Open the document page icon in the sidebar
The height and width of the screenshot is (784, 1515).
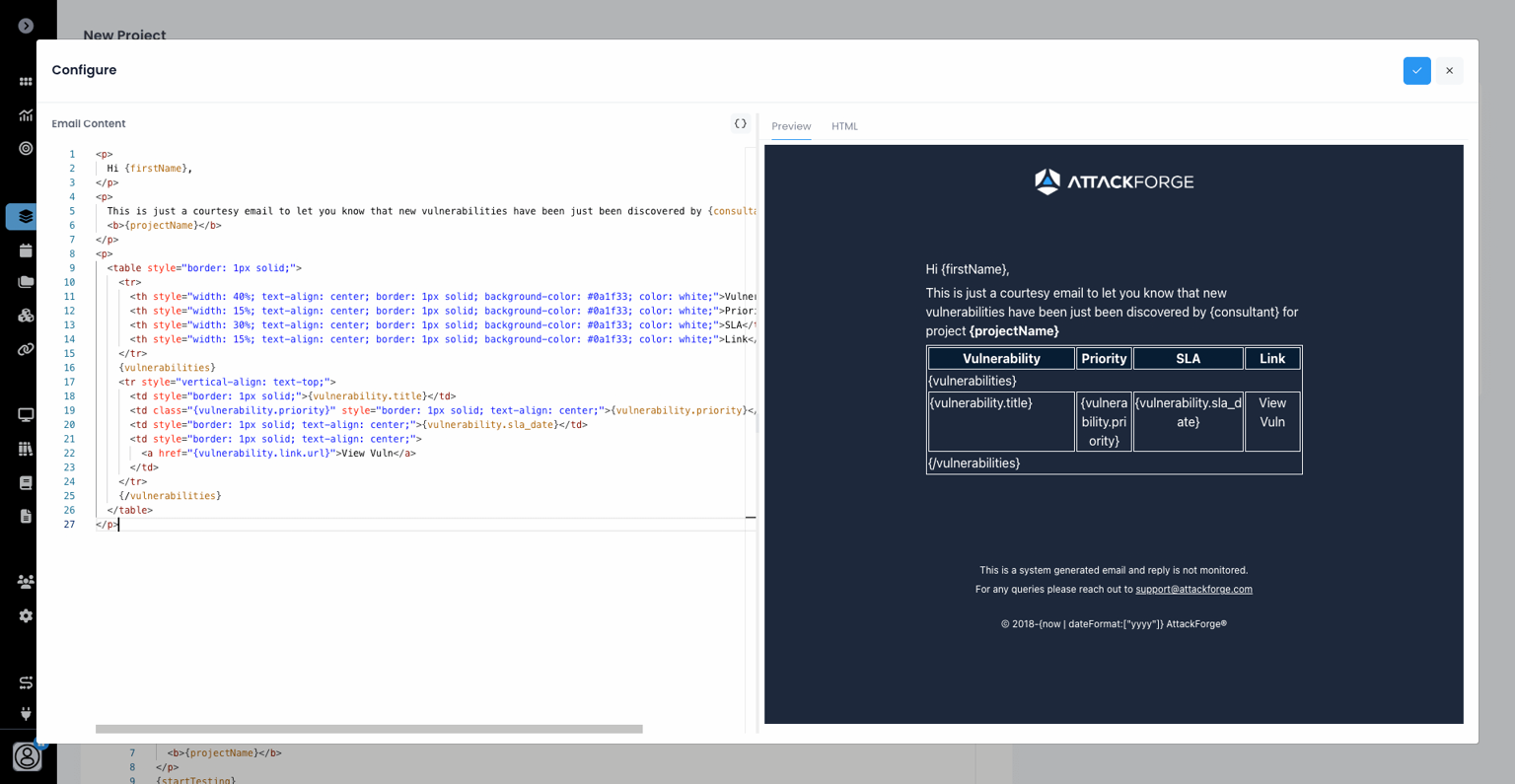26,516
